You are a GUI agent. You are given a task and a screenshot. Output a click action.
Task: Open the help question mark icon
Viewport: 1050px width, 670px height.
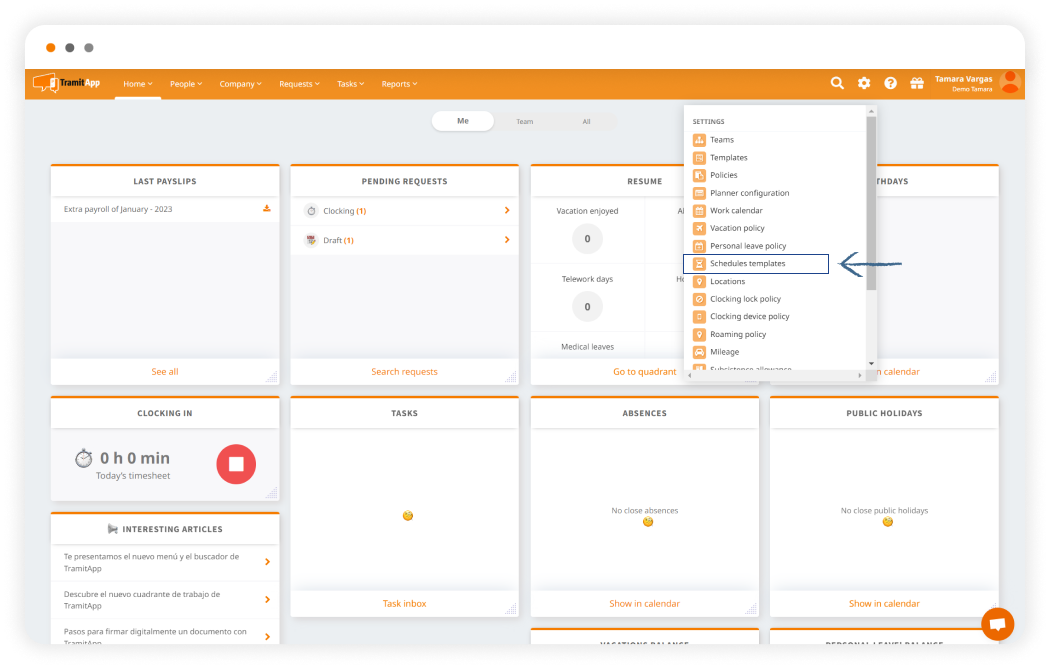pyautogui.click(x=890, y=83)
